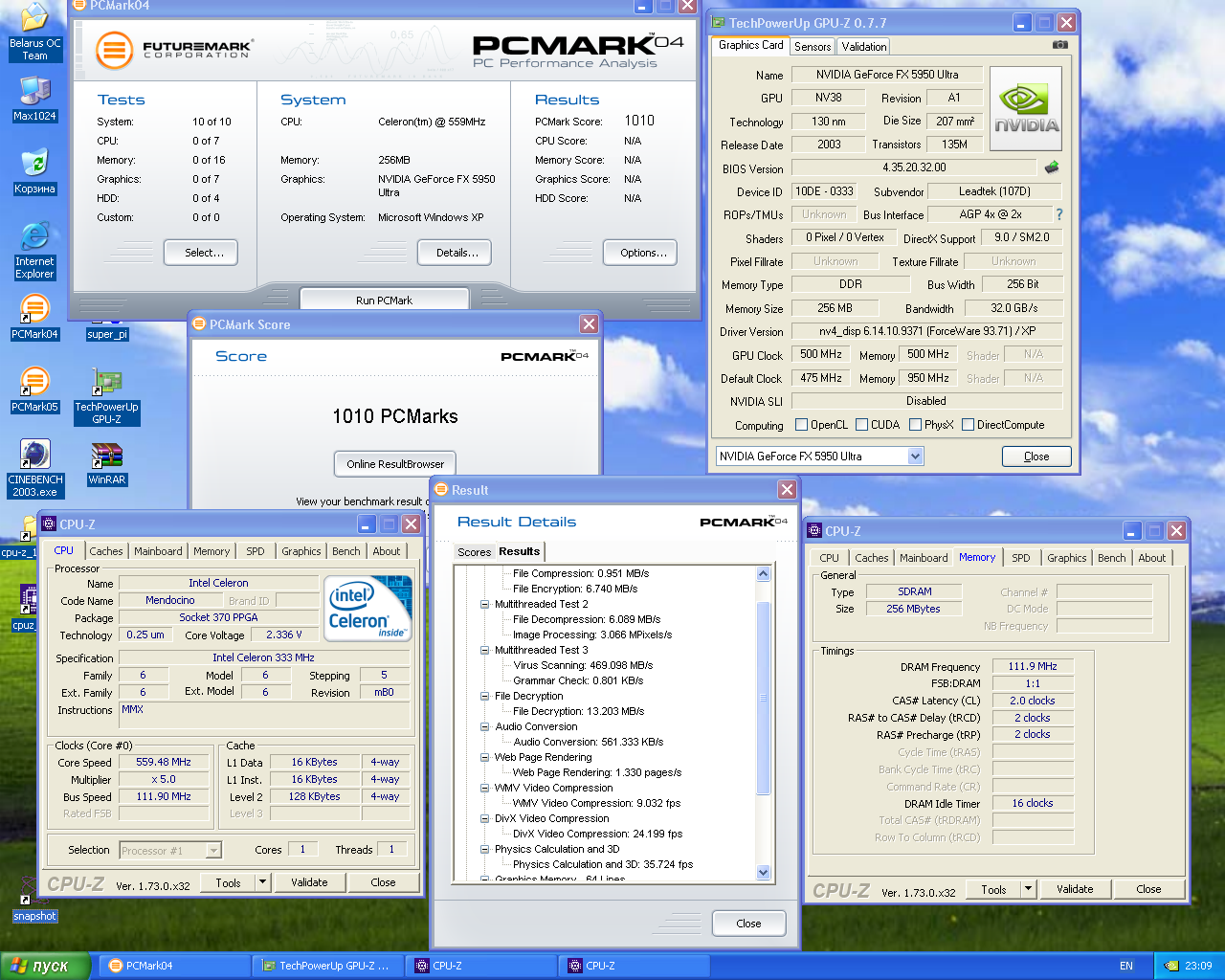Open Bench tab in right CPU-Z

click(x=1112, y=558)
